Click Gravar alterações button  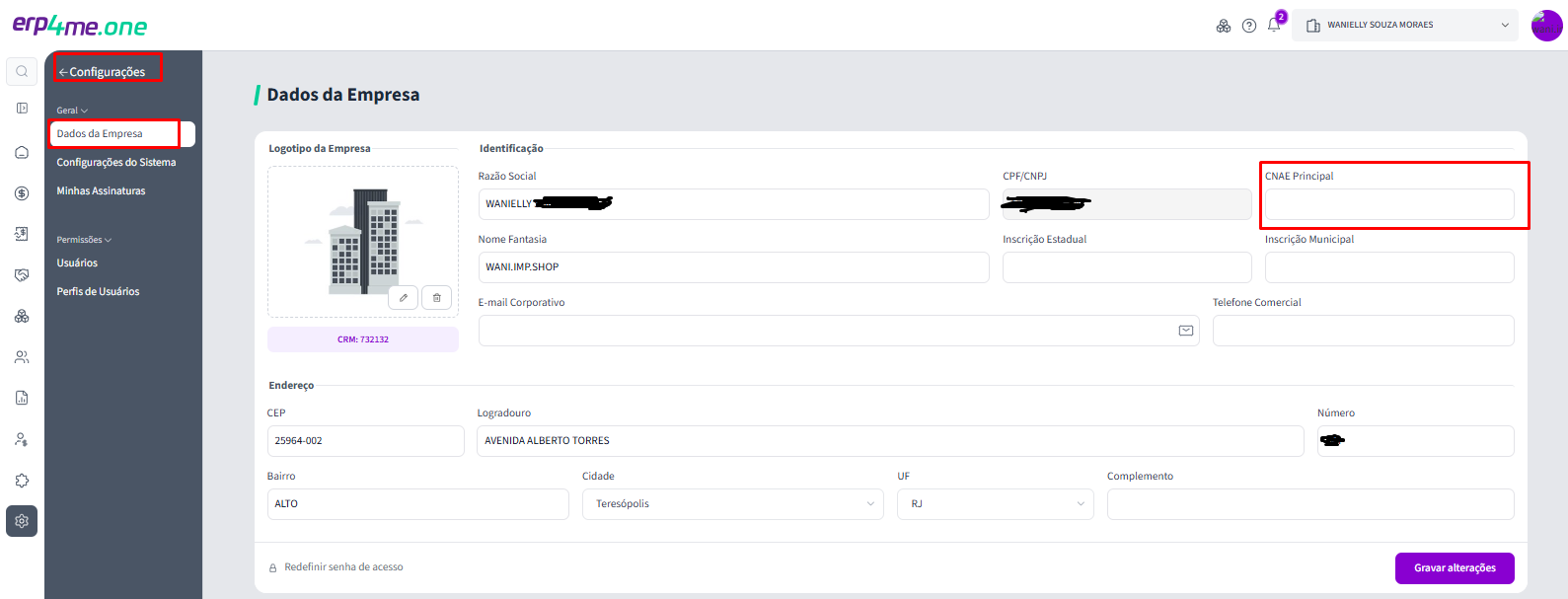(1455, 568)
